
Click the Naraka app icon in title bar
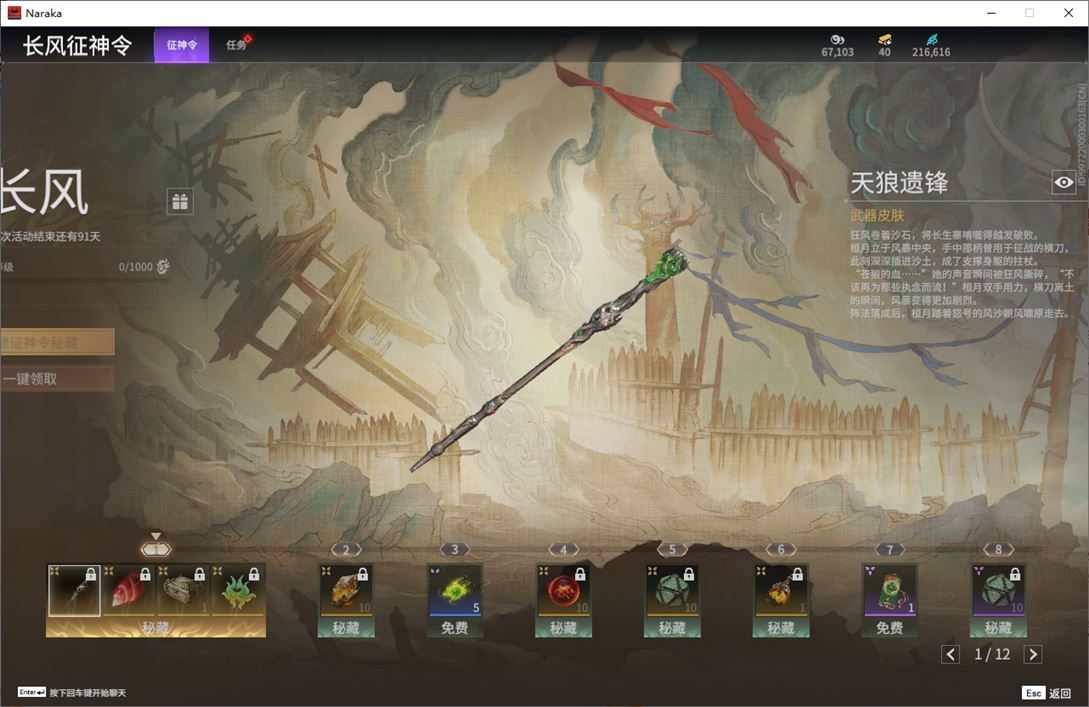(x=14, y=13)
